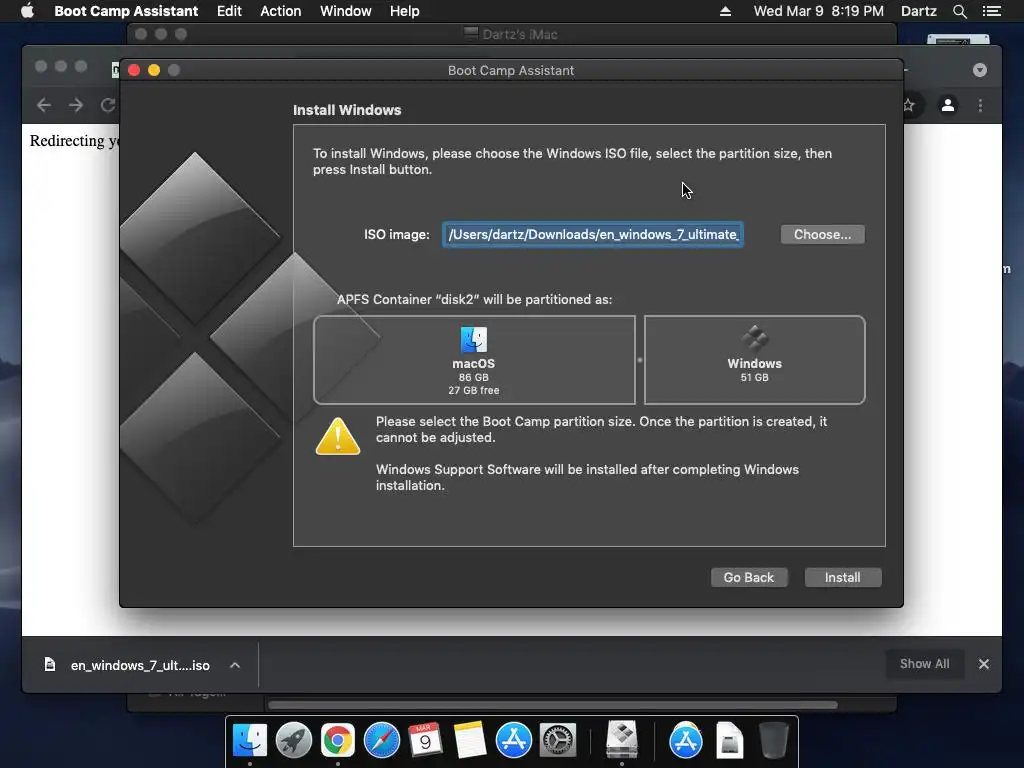Open the Notes app in Dock
The width and height of the screenshot is (1024, 768).
click(470, 741)
